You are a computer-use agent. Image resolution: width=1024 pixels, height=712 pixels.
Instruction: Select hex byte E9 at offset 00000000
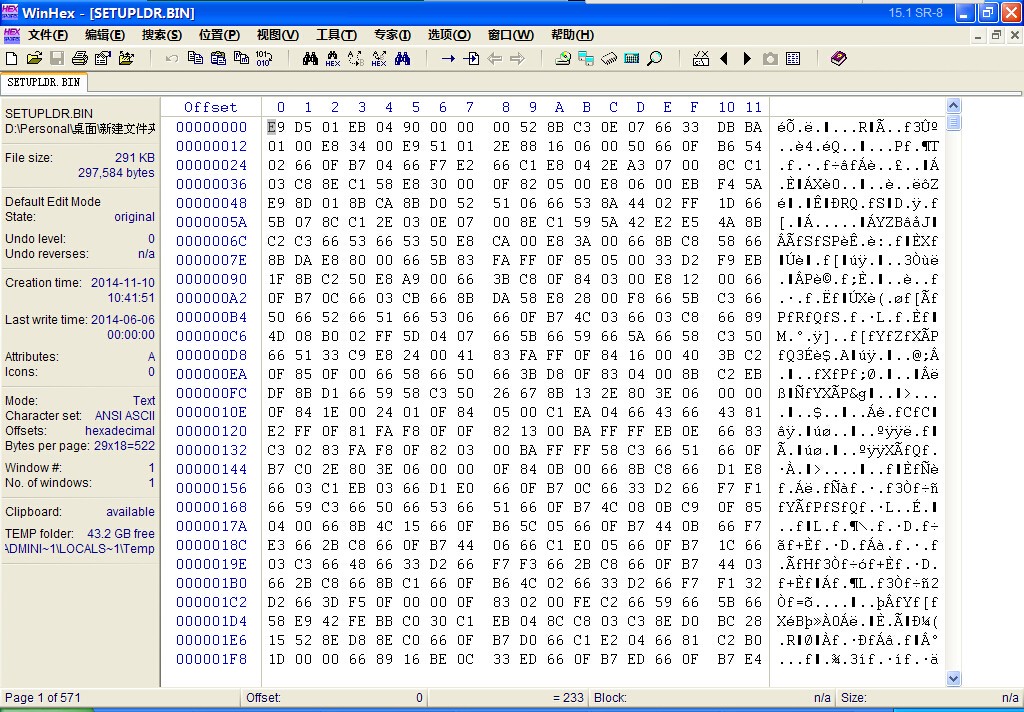point(276,127)
